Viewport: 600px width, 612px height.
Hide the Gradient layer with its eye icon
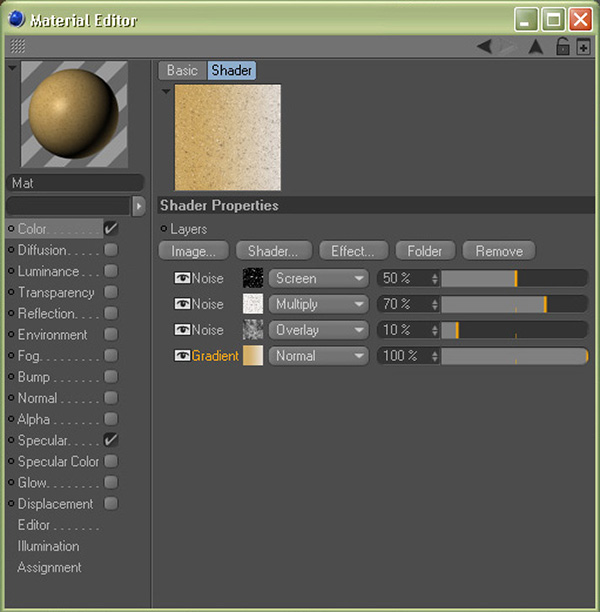click(182, 356)
